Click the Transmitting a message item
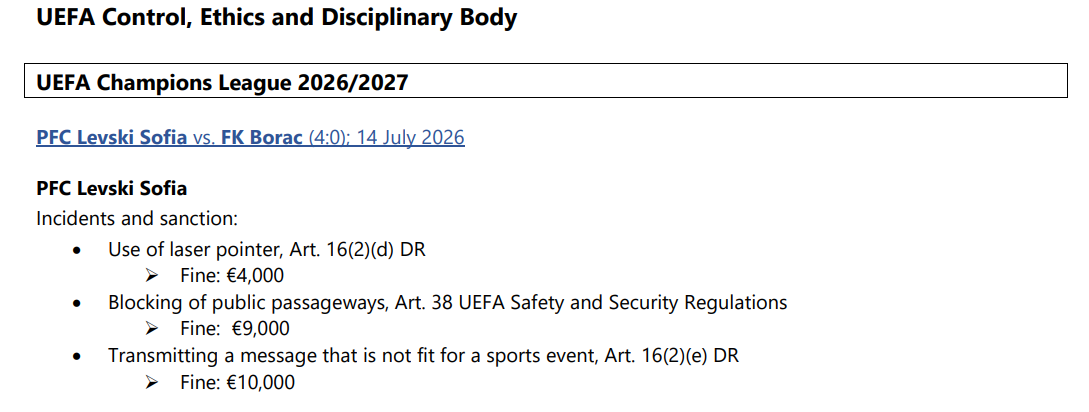 (x=424, y=356)
